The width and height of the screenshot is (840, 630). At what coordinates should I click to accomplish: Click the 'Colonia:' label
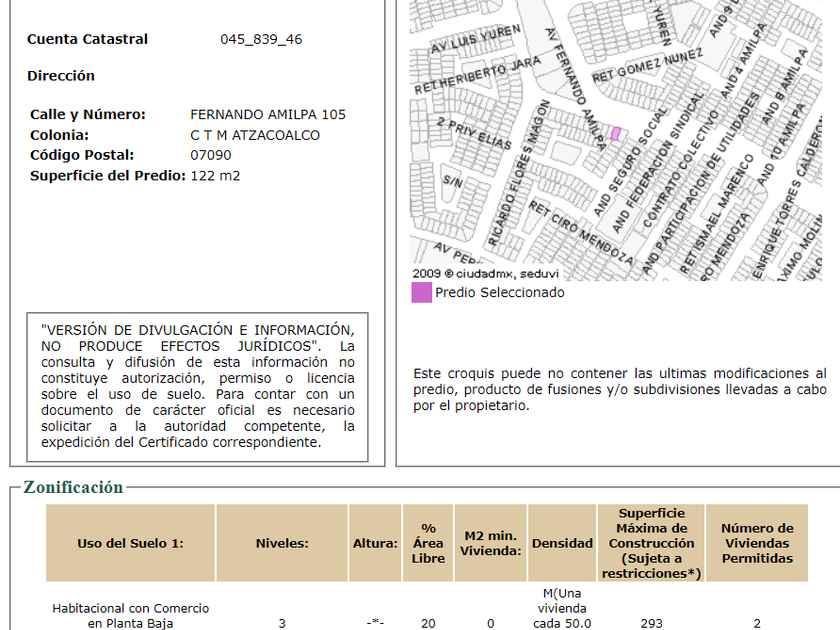pos(59,135)
